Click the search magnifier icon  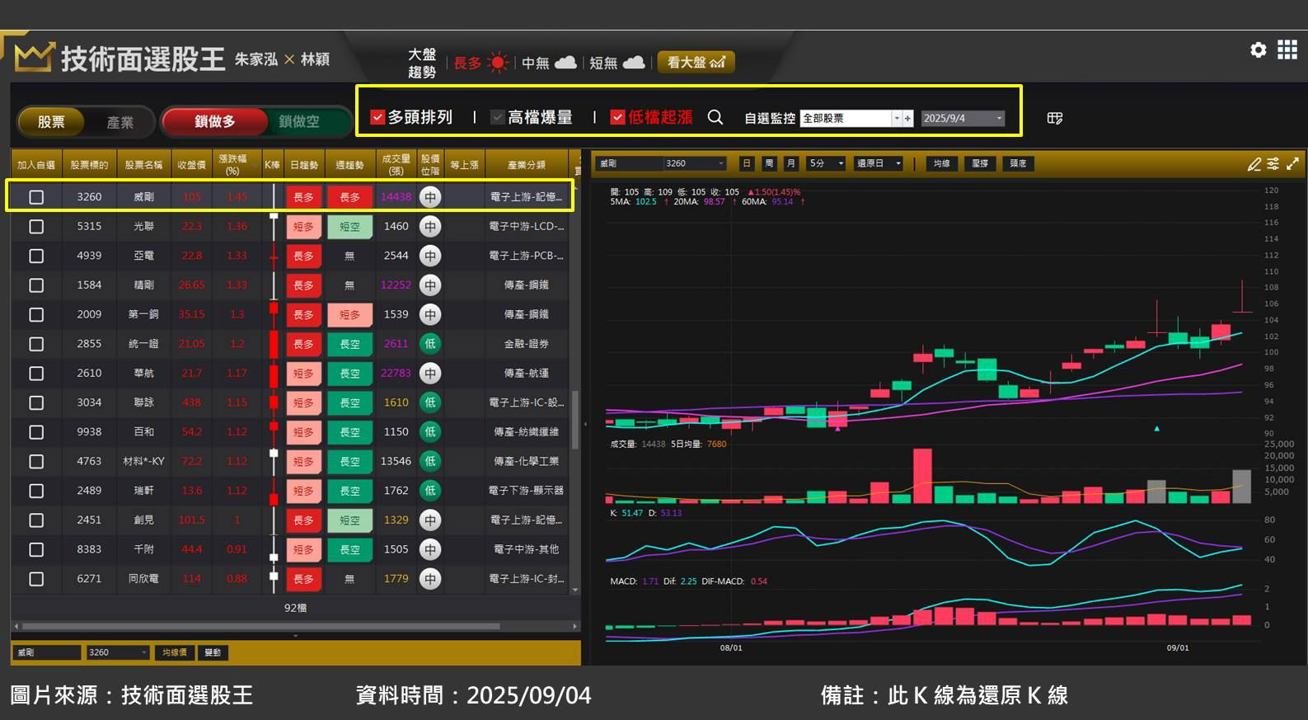[715, 117]
